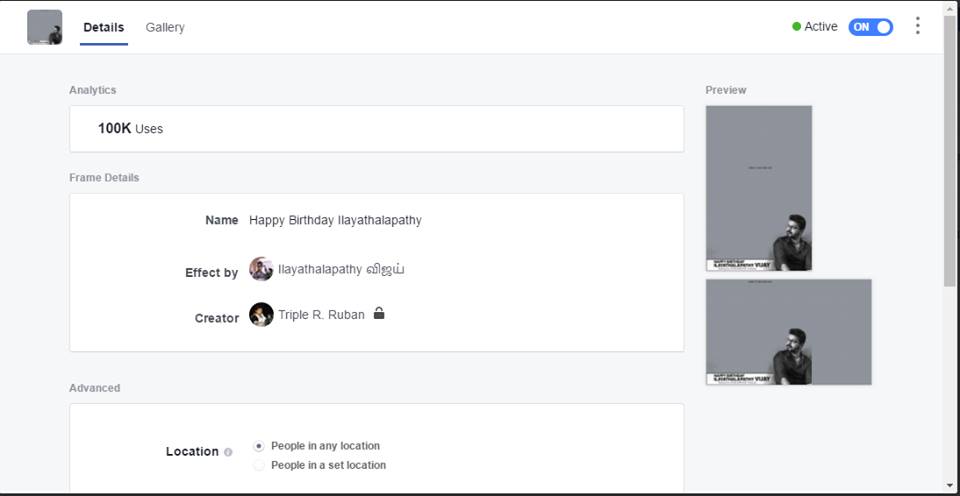The image size is (960, 496).
Task: Click the name Happy Birthday Ilayathalapathy
Action: click(335, 220)
